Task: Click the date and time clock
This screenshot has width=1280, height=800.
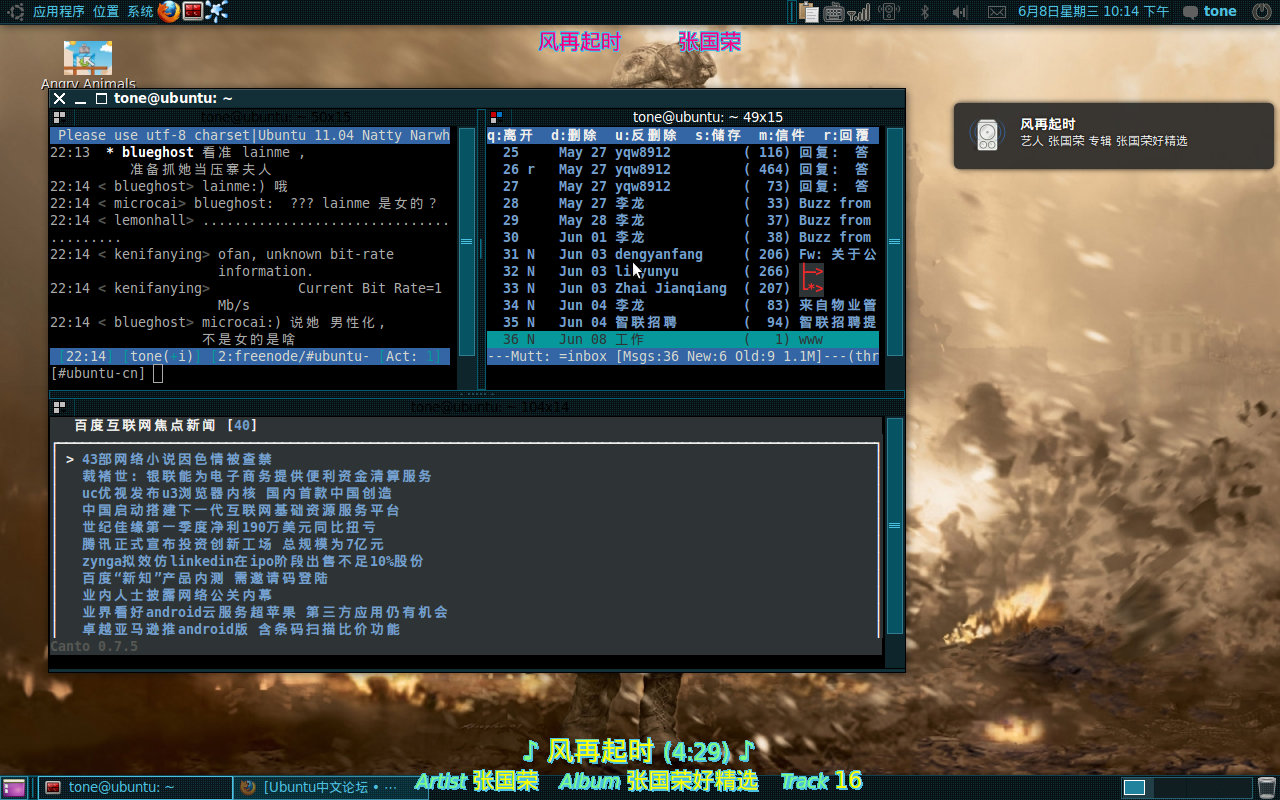Action: click(x=1093, y=12)
